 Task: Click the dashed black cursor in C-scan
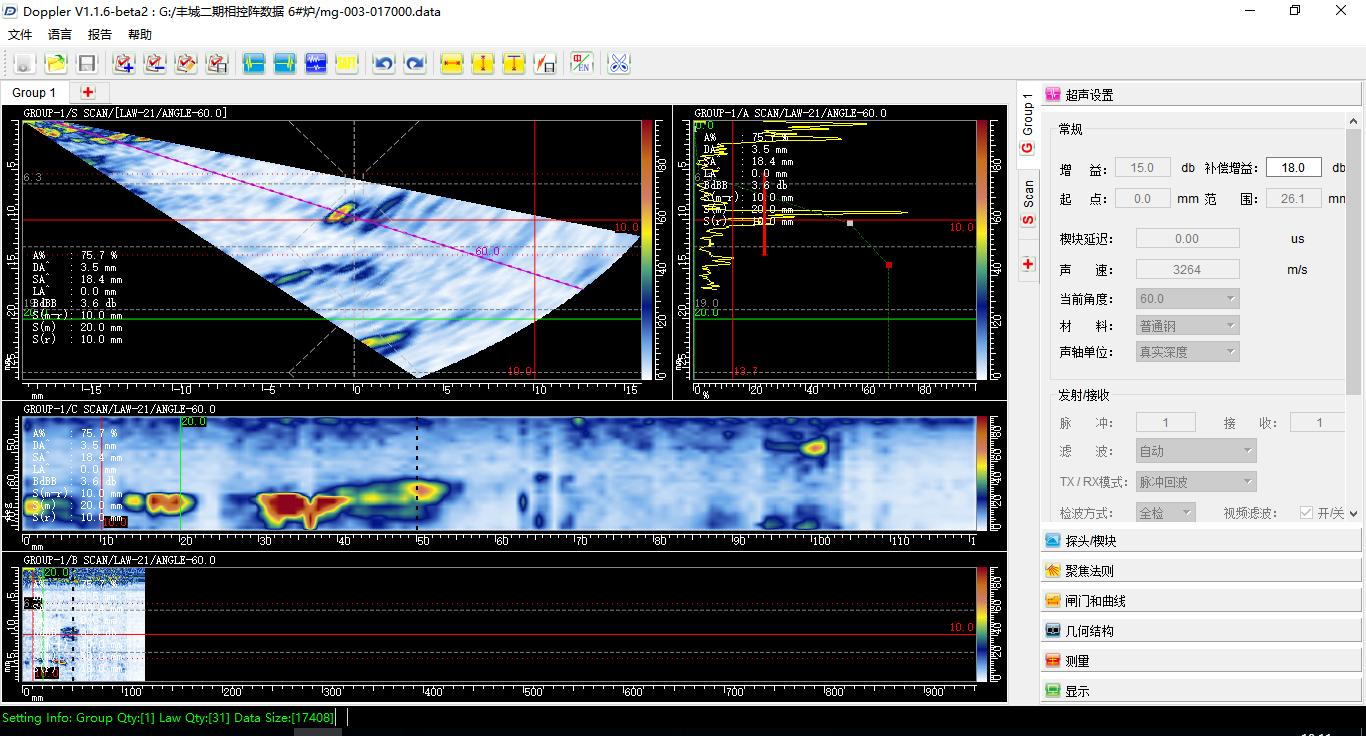tap(417, 472)
